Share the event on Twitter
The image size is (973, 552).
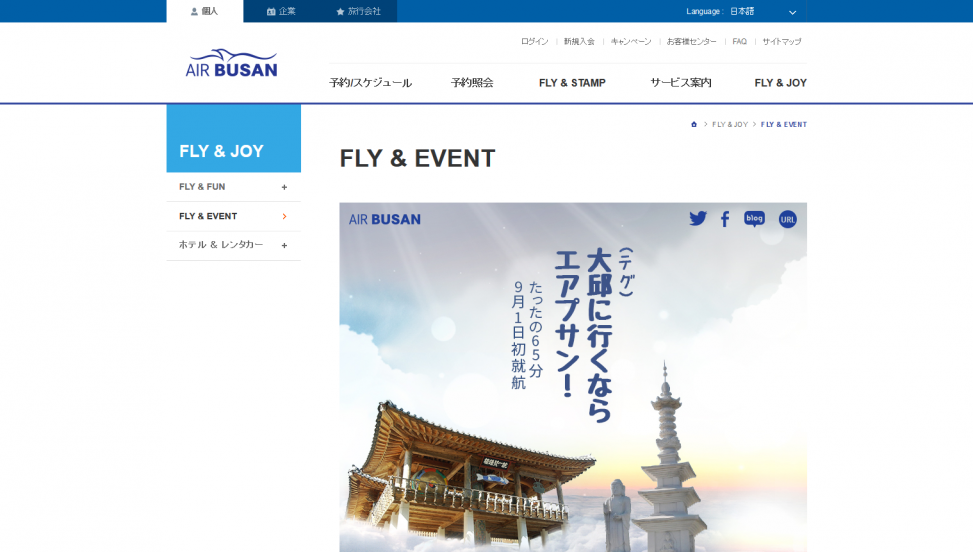point(697,218)
